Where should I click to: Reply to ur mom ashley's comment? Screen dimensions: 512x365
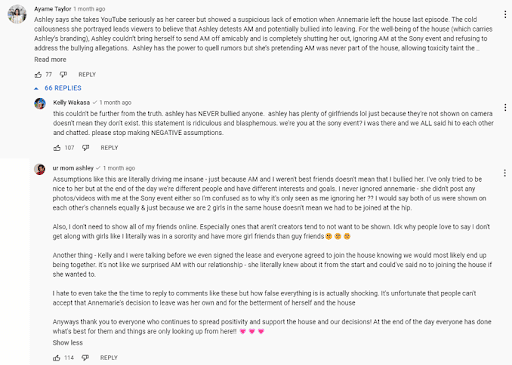tap(109, 358)
